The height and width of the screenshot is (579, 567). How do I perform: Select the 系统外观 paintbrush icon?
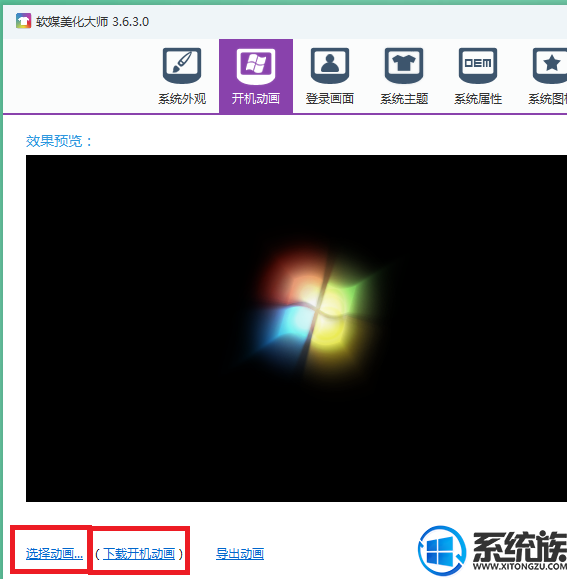pos(182,66)
